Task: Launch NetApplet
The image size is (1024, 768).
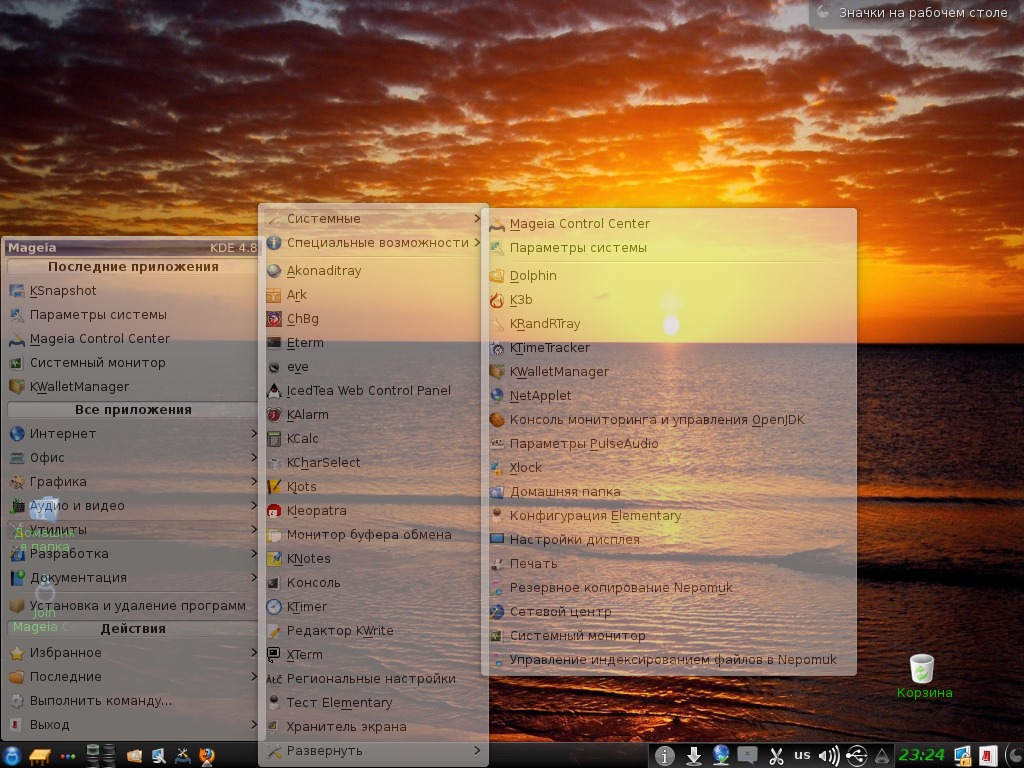Action: 669,396
